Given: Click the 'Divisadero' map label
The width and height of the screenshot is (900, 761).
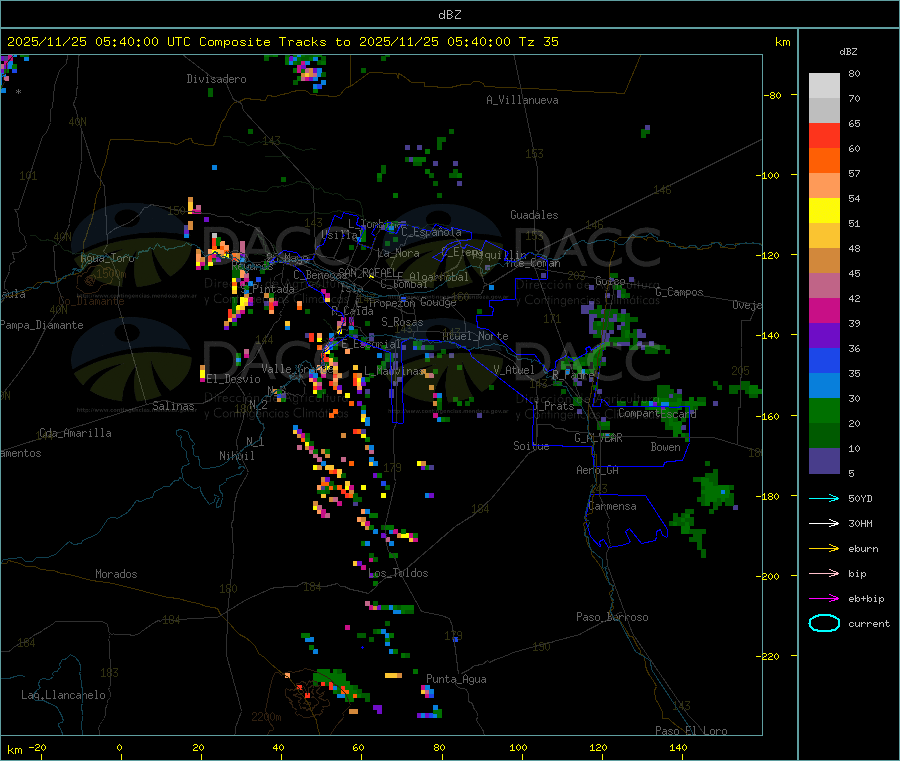Looking at the screenshot, I should pos(216,79).
